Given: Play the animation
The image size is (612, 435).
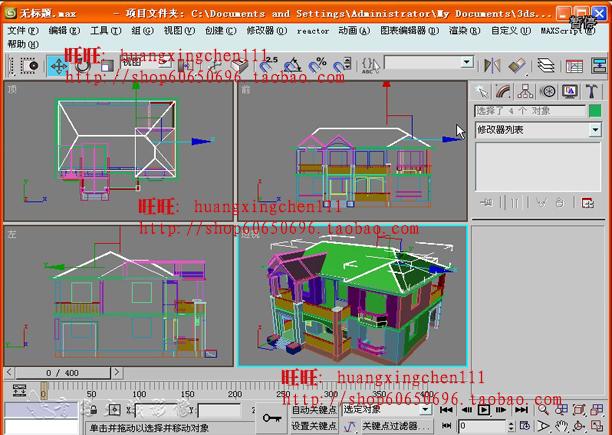Looking at the screenshot, I should [x=484, y=410].
